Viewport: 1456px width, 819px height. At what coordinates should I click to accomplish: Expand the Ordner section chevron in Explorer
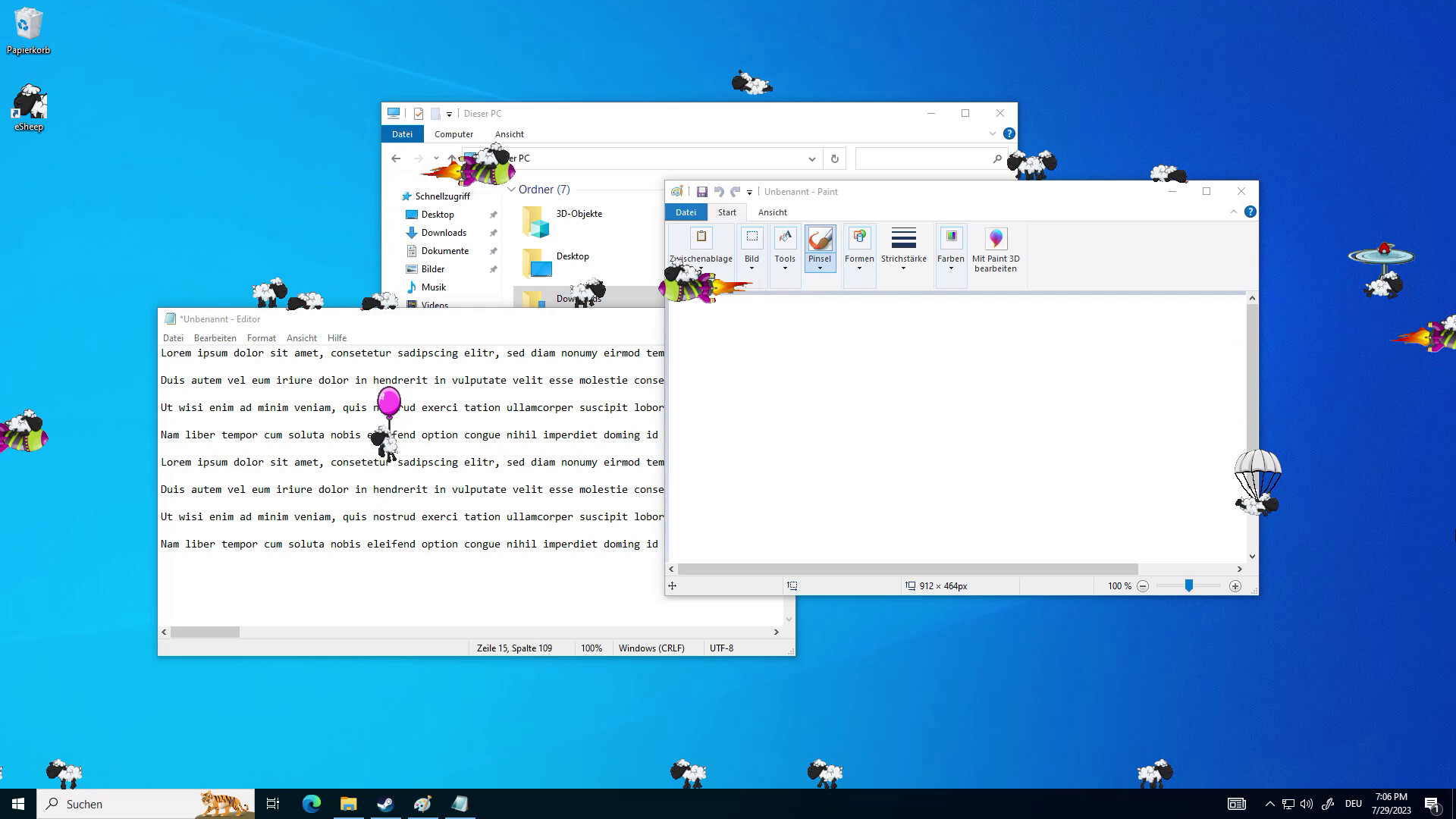pyautogui.click(x=512, y=189)
